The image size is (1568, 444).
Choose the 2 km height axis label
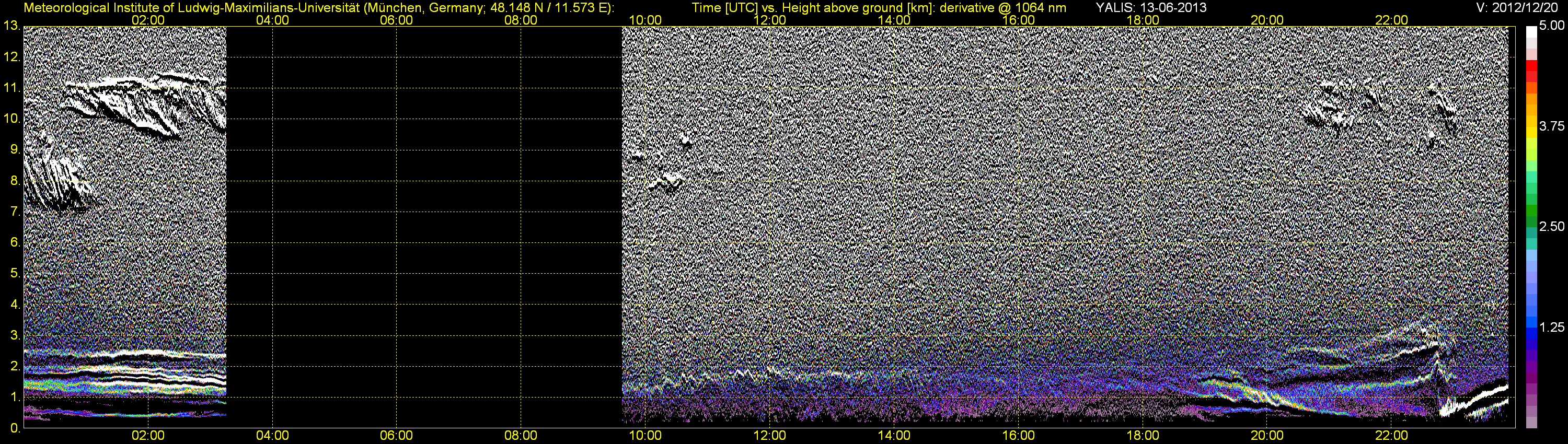pyautogui.click(x=15, y=366)
